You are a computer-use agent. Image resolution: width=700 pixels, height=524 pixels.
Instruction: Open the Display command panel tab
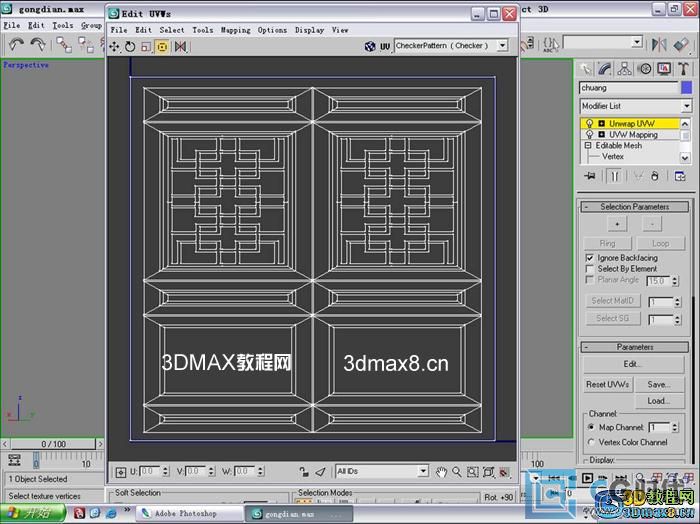tap(664, 69)
